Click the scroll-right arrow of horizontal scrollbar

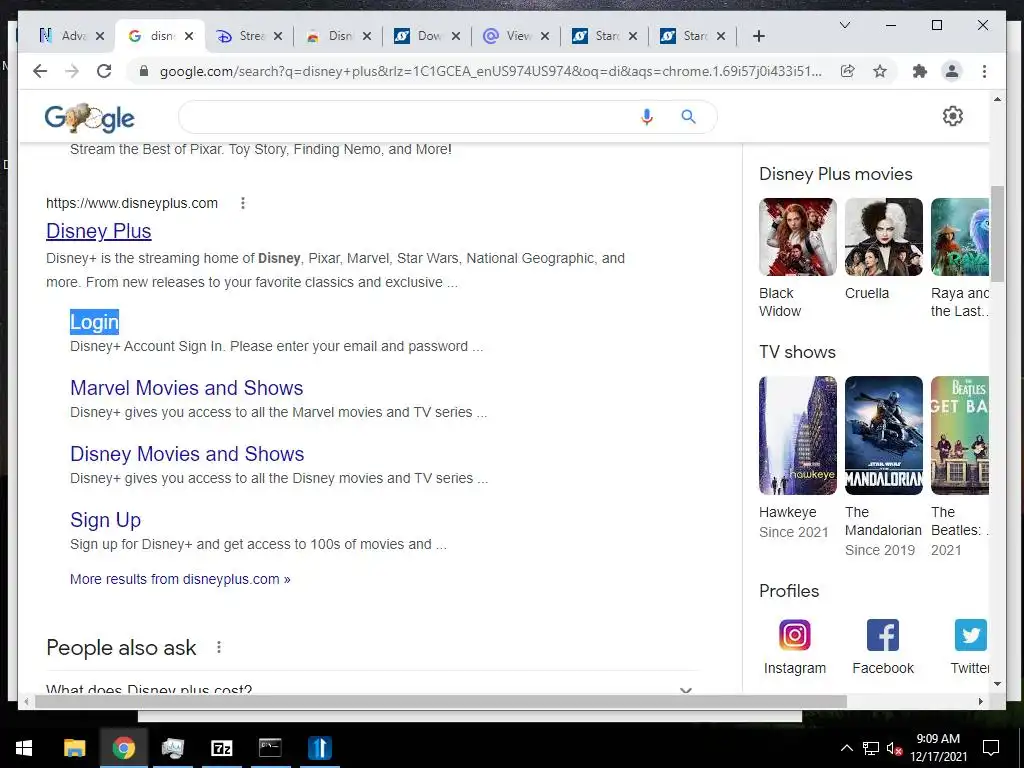click(x=980, y=701)
